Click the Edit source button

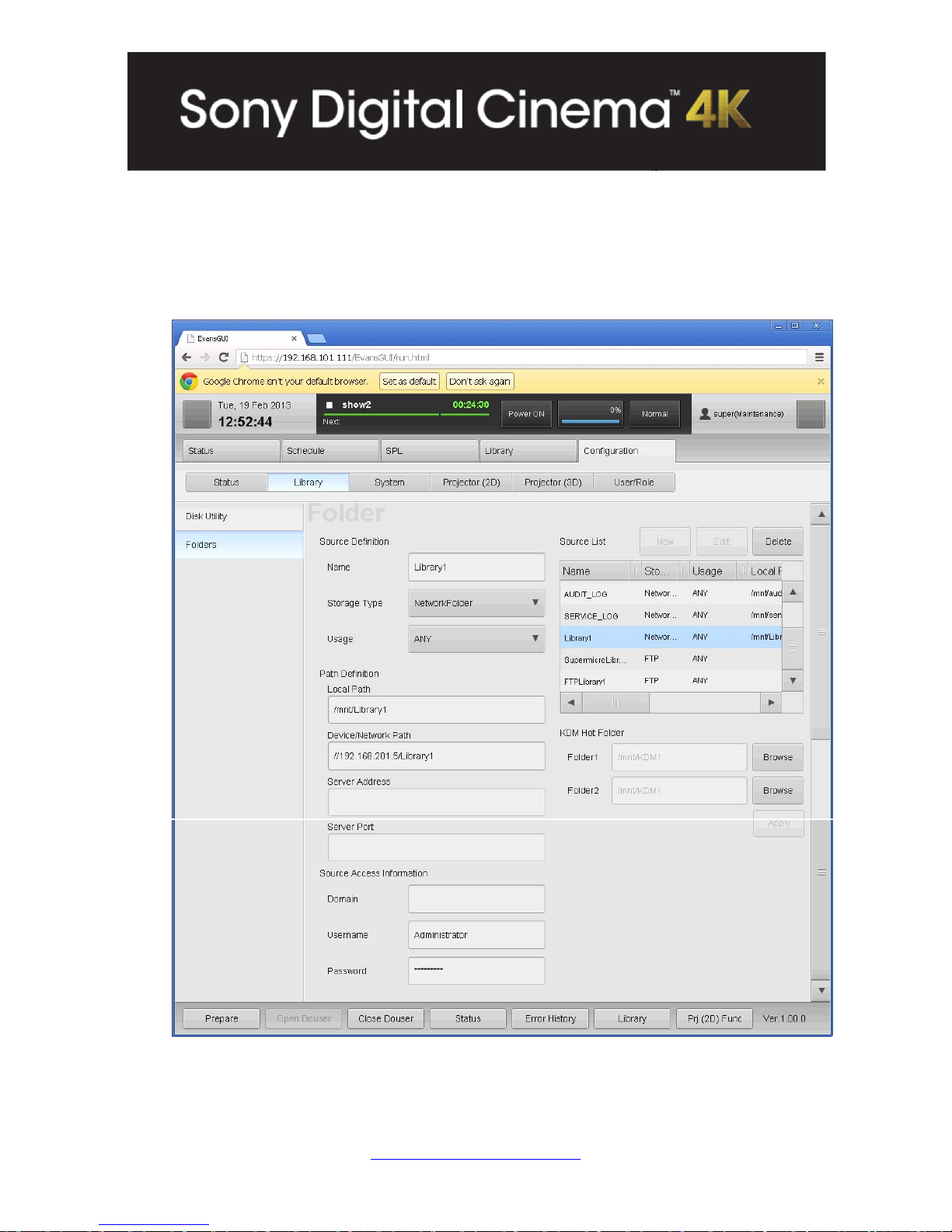[722, 542]
